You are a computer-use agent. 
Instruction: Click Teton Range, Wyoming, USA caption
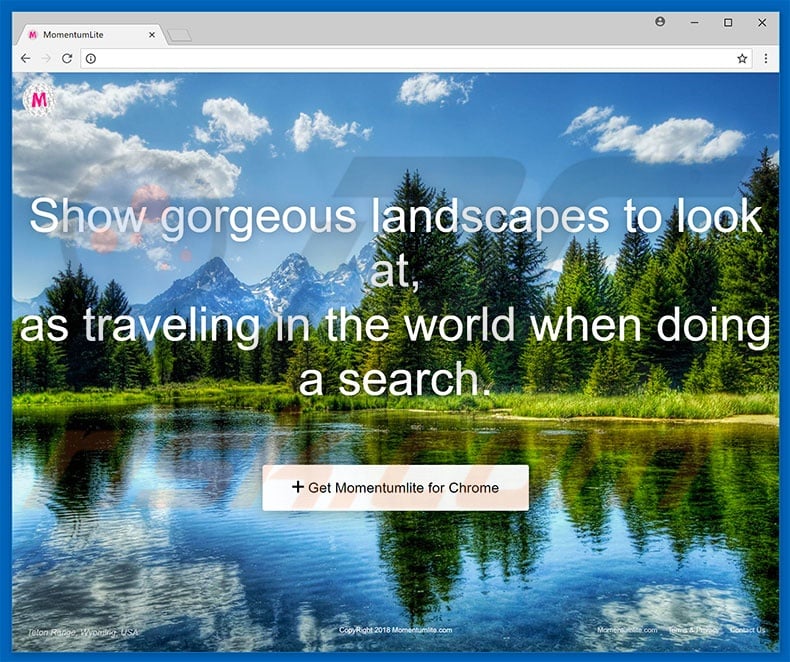83,632
